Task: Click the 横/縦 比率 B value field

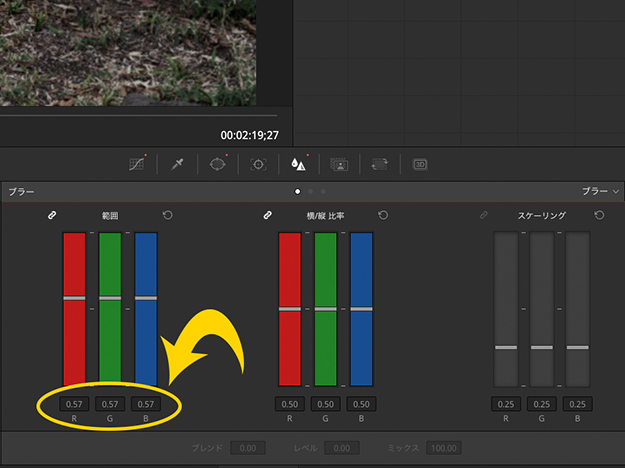Action: [x=361, y=404]
